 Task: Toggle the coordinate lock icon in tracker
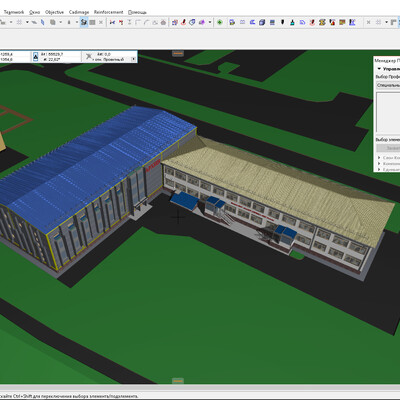(x=36, y=57)
